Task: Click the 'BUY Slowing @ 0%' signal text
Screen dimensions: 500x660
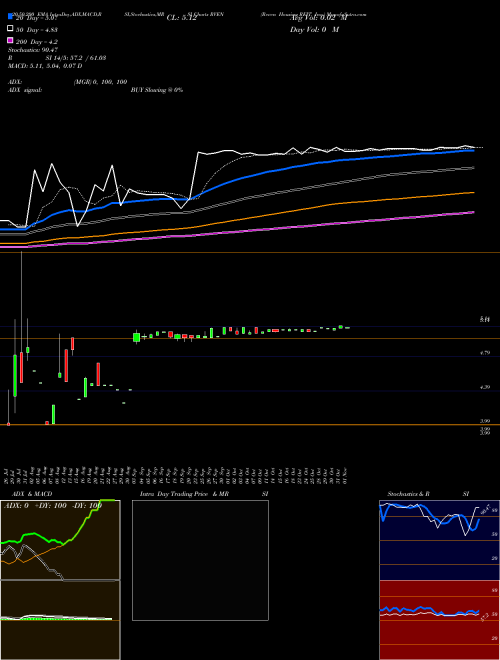Action: 157,90
